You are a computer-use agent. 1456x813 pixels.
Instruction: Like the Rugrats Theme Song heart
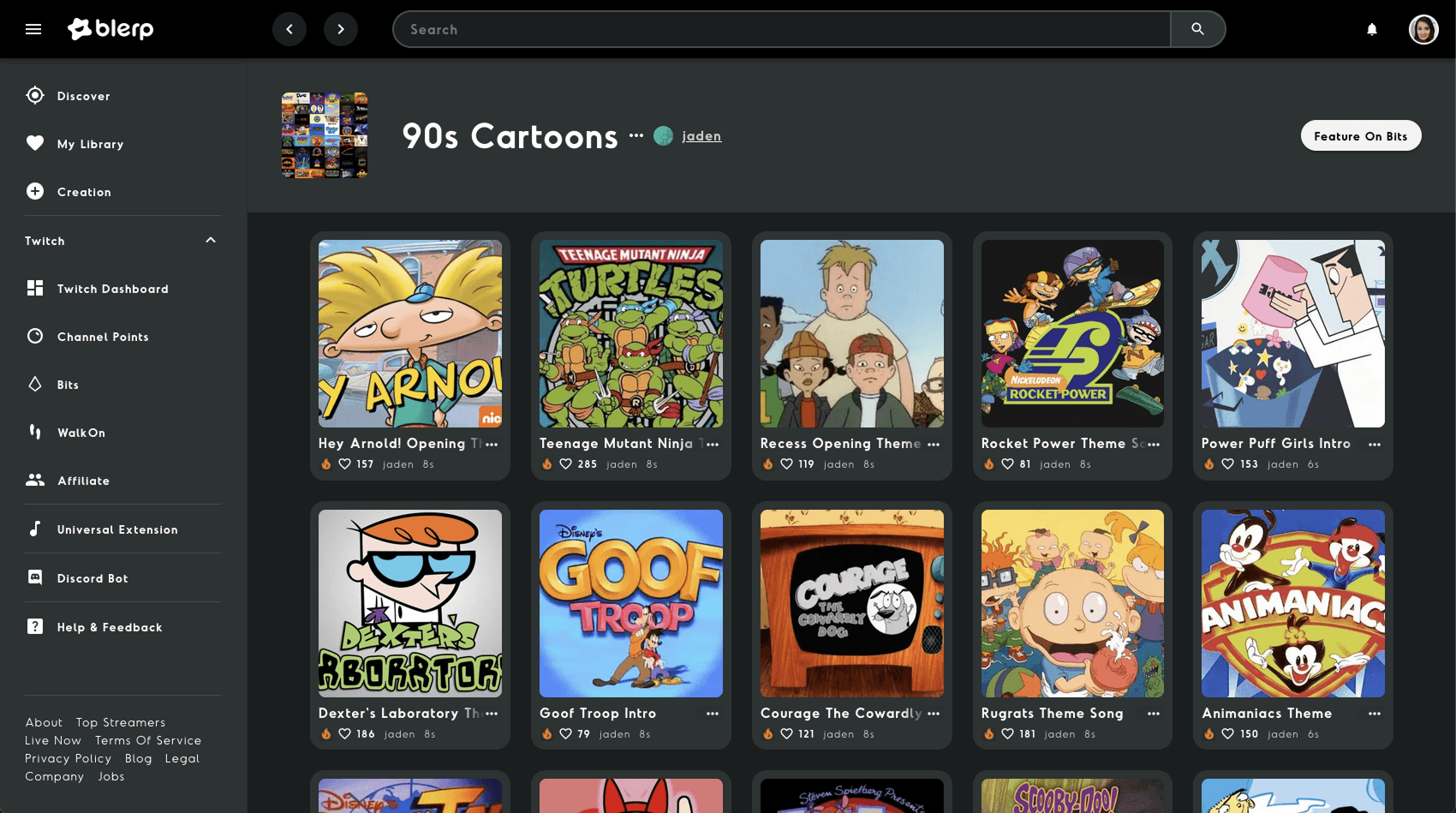tap(1007, 733)
